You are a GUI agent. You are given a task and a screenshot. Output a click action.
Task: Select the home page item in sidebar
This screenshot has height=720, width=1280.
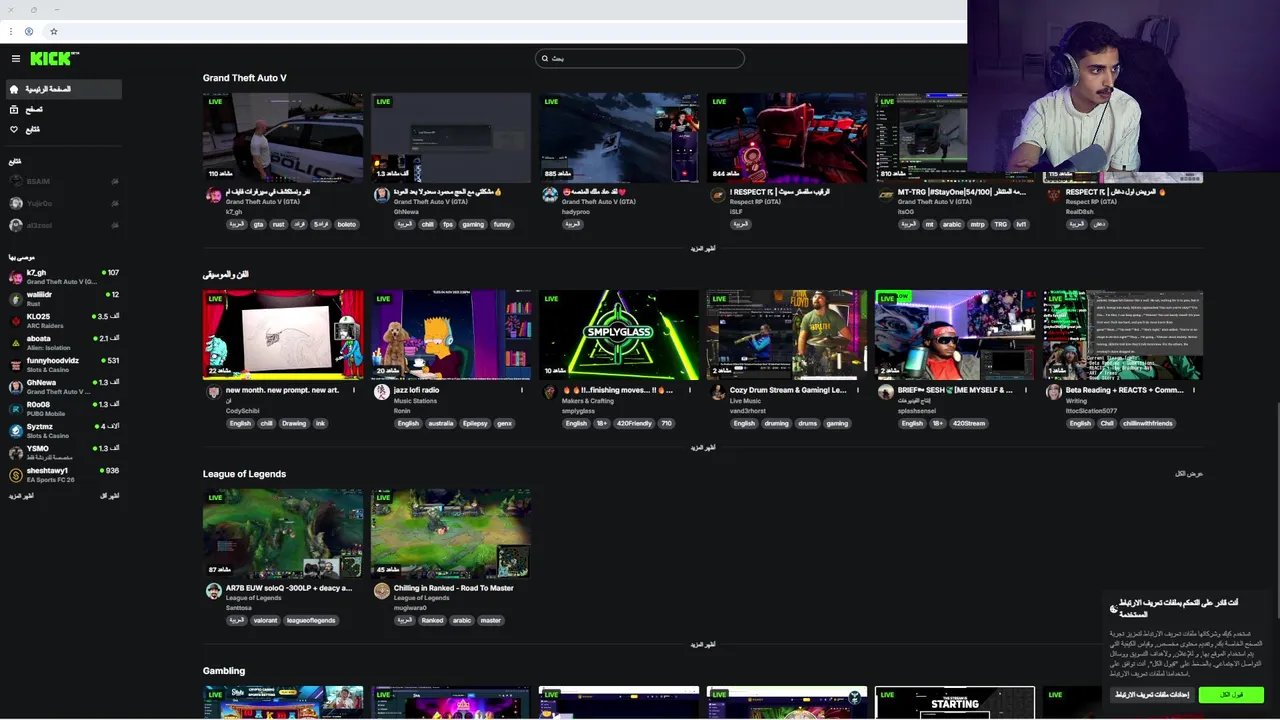pyautogui.click(x=62, y=89)
